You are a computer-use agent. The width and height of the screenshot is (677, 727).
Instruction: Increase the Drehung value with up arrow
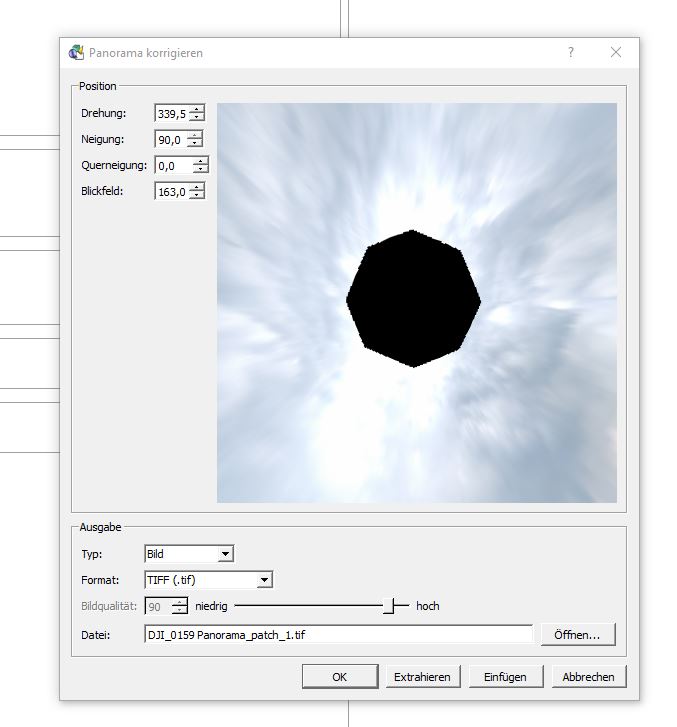196,110
